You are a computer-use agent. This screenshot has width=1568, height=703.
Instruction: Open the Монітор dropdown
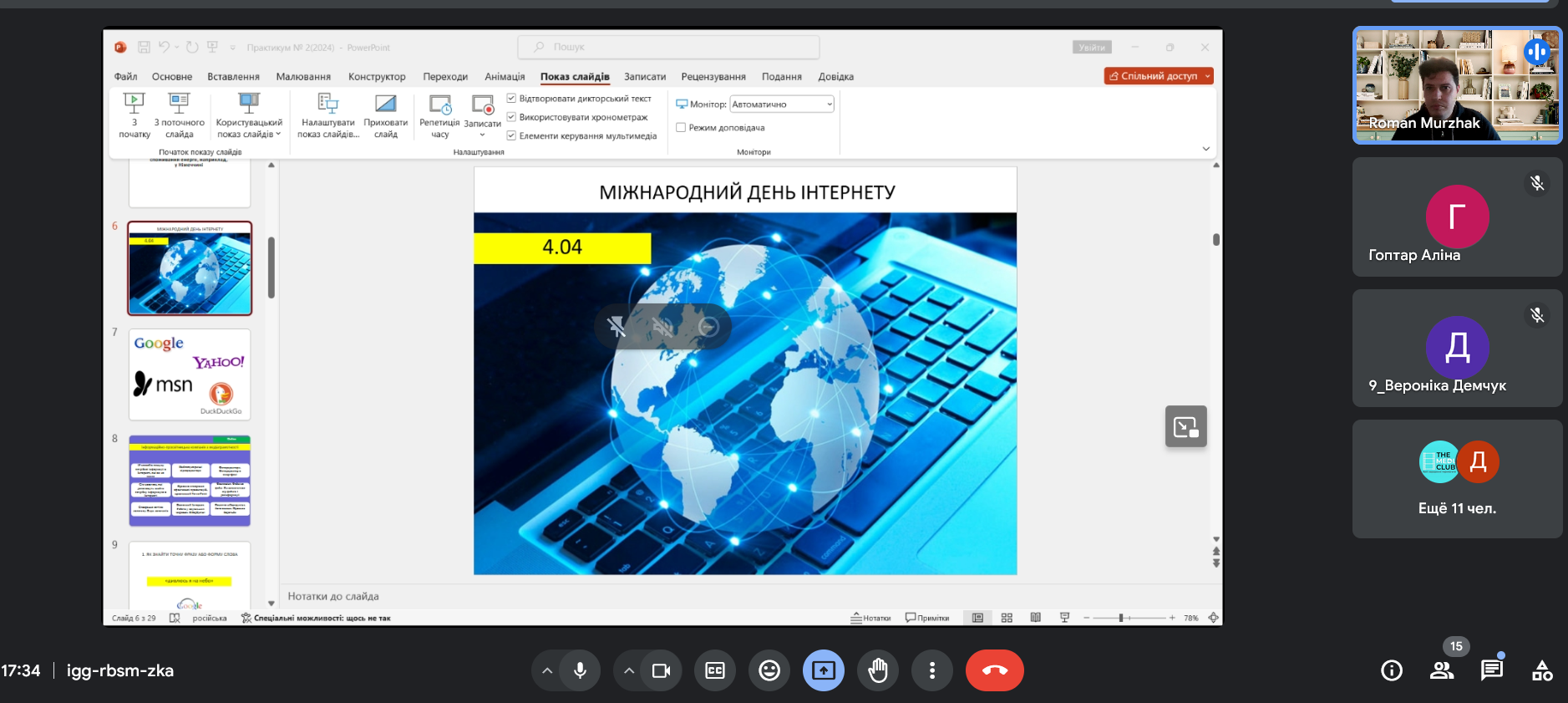coord(781,104)
